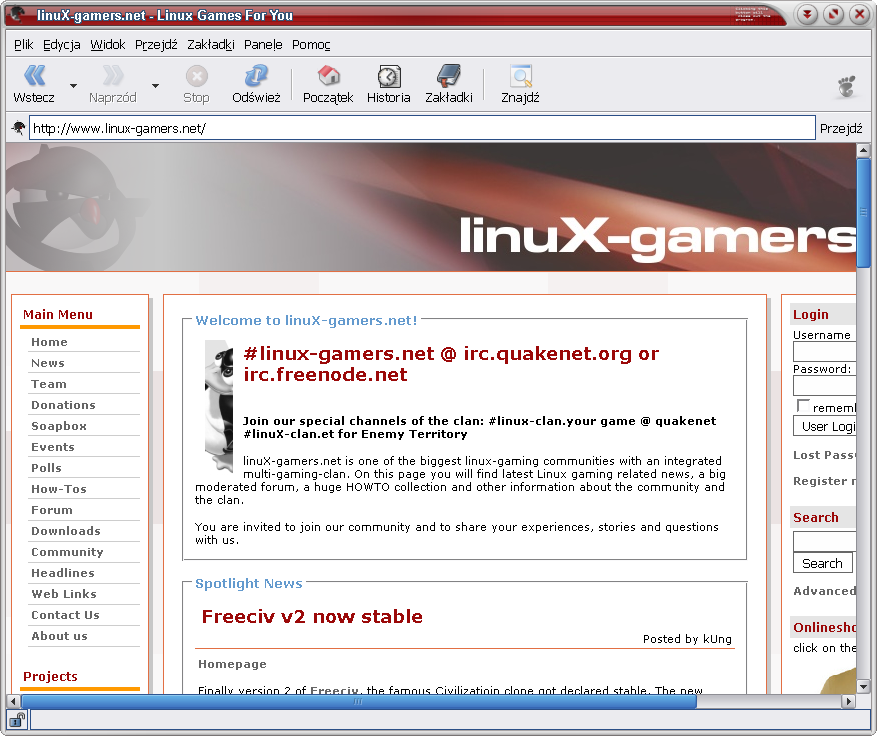Image resolution: width=877 pixels, height=736 pixels.
Task: Click the site favicon beside the address bar
Action: tap(18, 128)
